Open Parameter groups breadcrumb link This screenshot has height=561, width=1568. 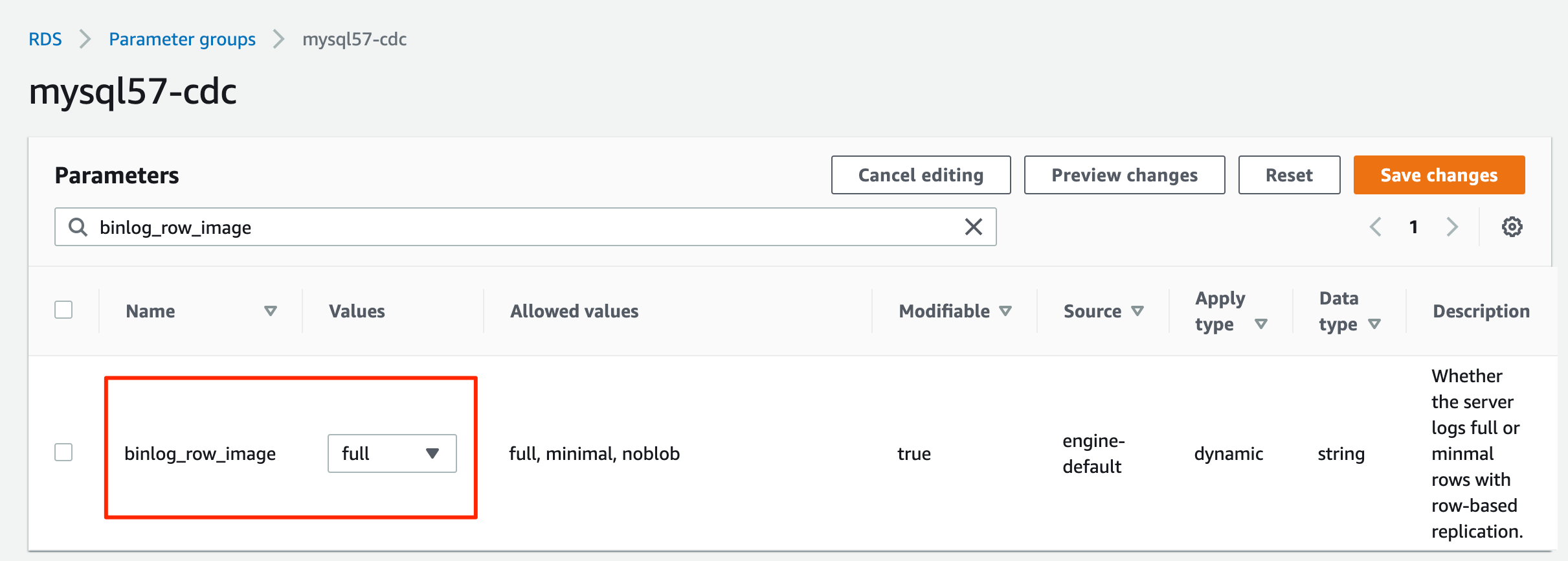(182, 40)
